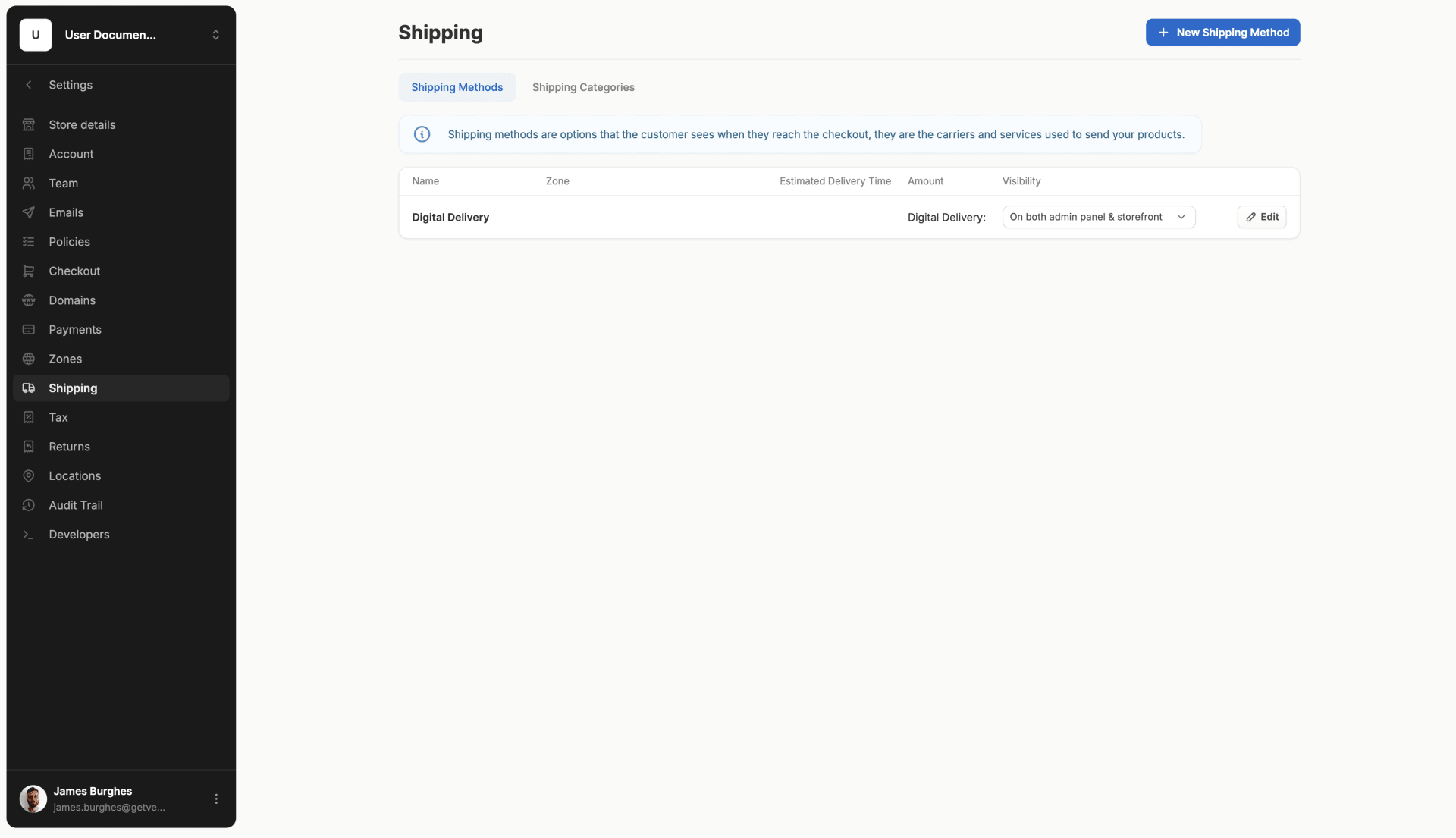The width and height of the screenshot is (1456, 838).
Task: Click the Account icon in sidebar
Action: (29, 154)
